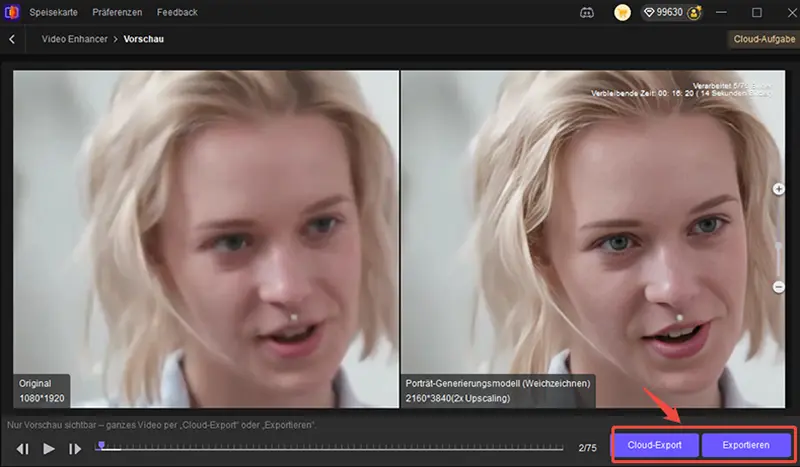This screenshot has height=467, width=800.
Task: Open the Discord community icon
Action: (587, 13)
